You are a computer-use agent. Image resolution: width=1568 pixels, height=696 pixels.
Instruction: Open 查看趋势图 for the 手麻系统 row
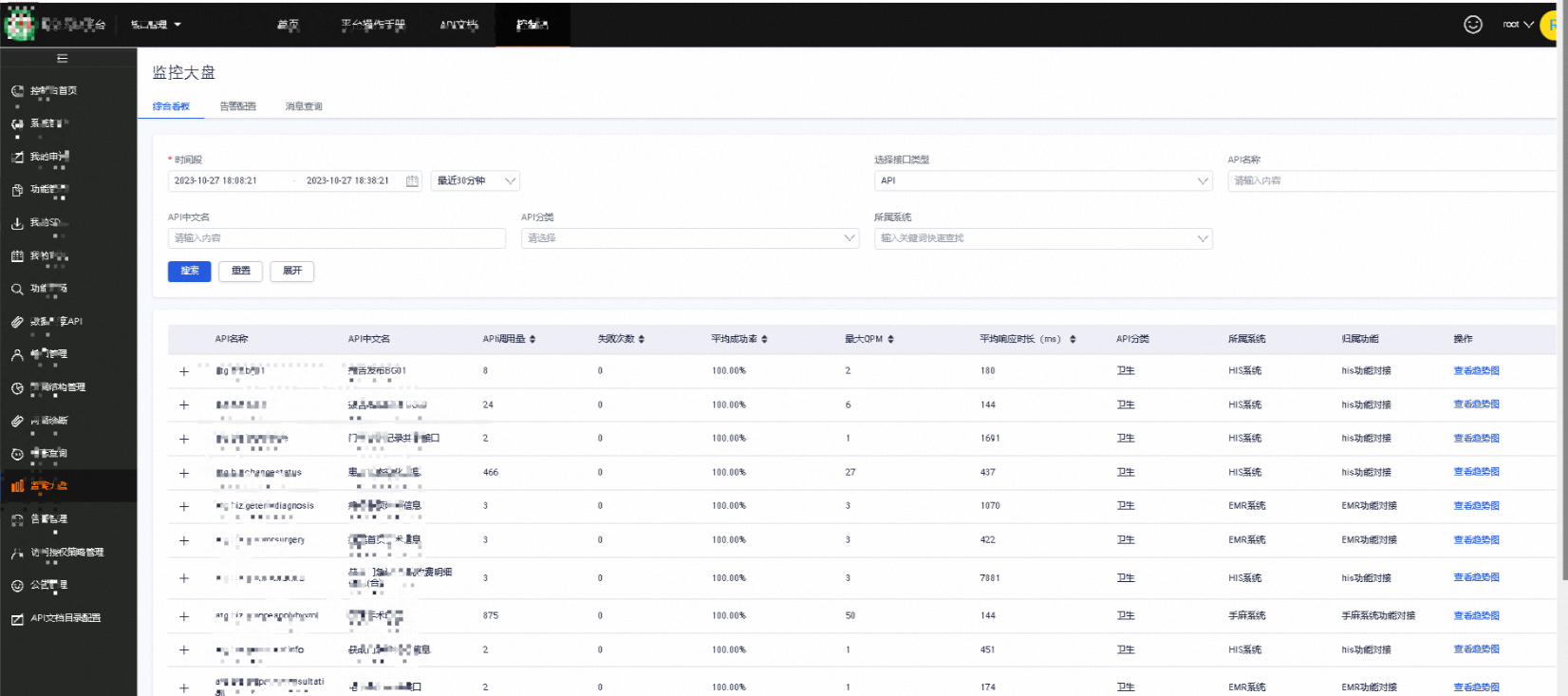[x=1476, y=616]
